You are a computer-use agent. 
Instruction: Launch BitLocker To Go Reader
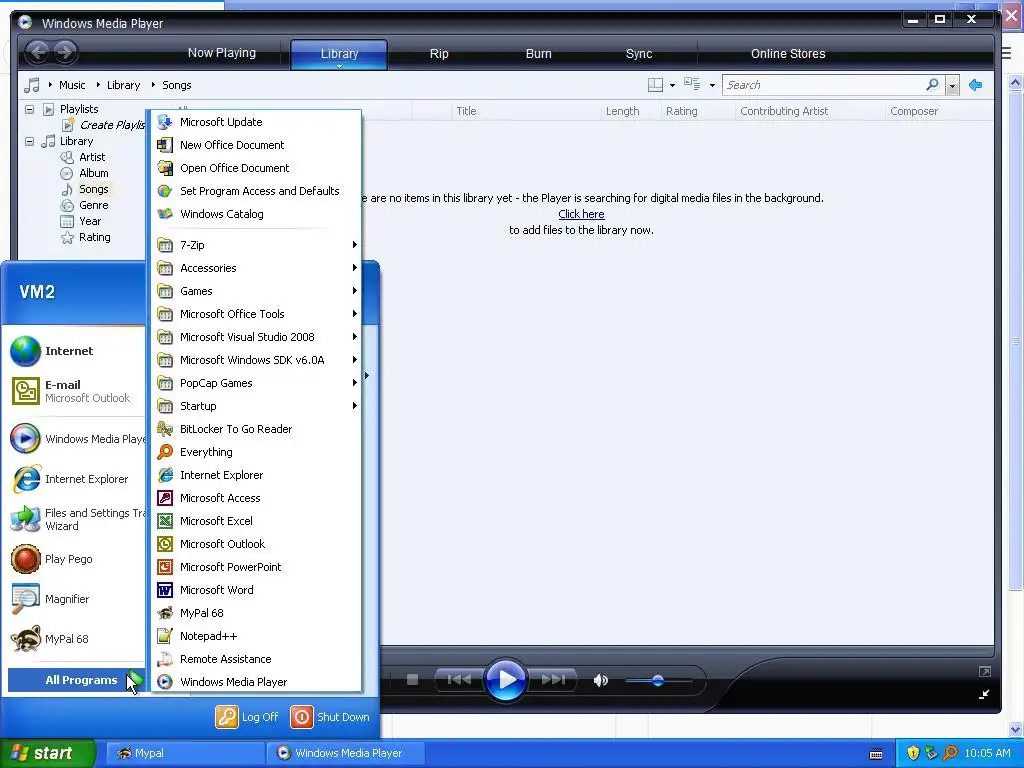pyautogui.click(x=256, y=429)
